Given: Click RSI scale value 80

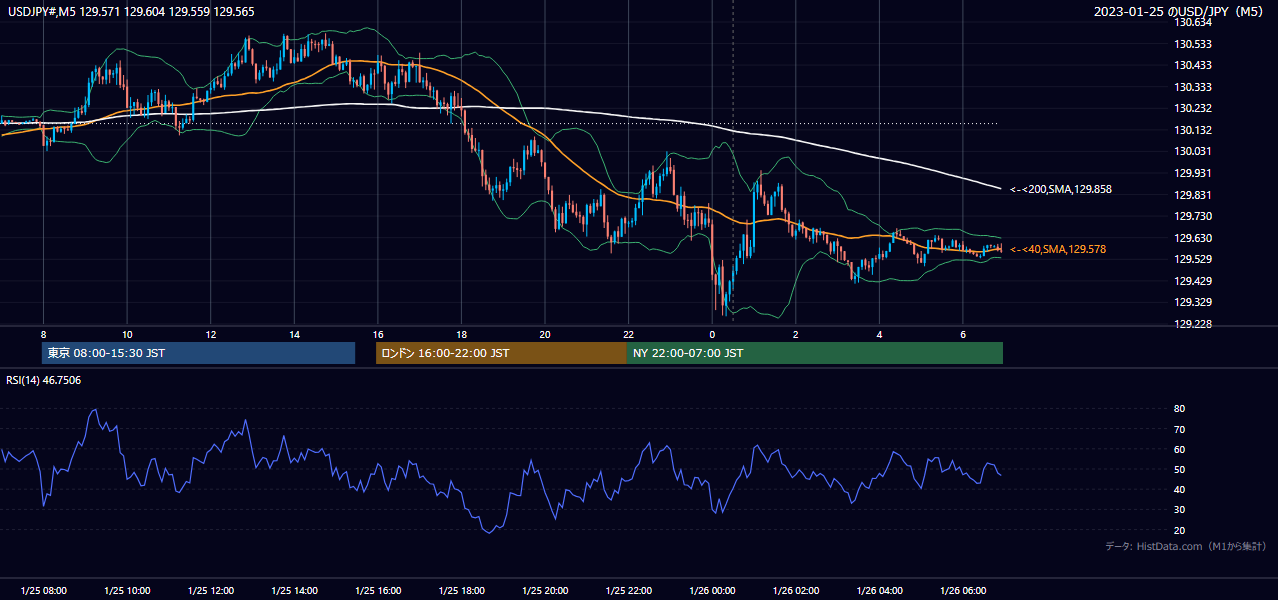Looking at the screenshot, I should pyautogui.click(x=1180, y=409).
